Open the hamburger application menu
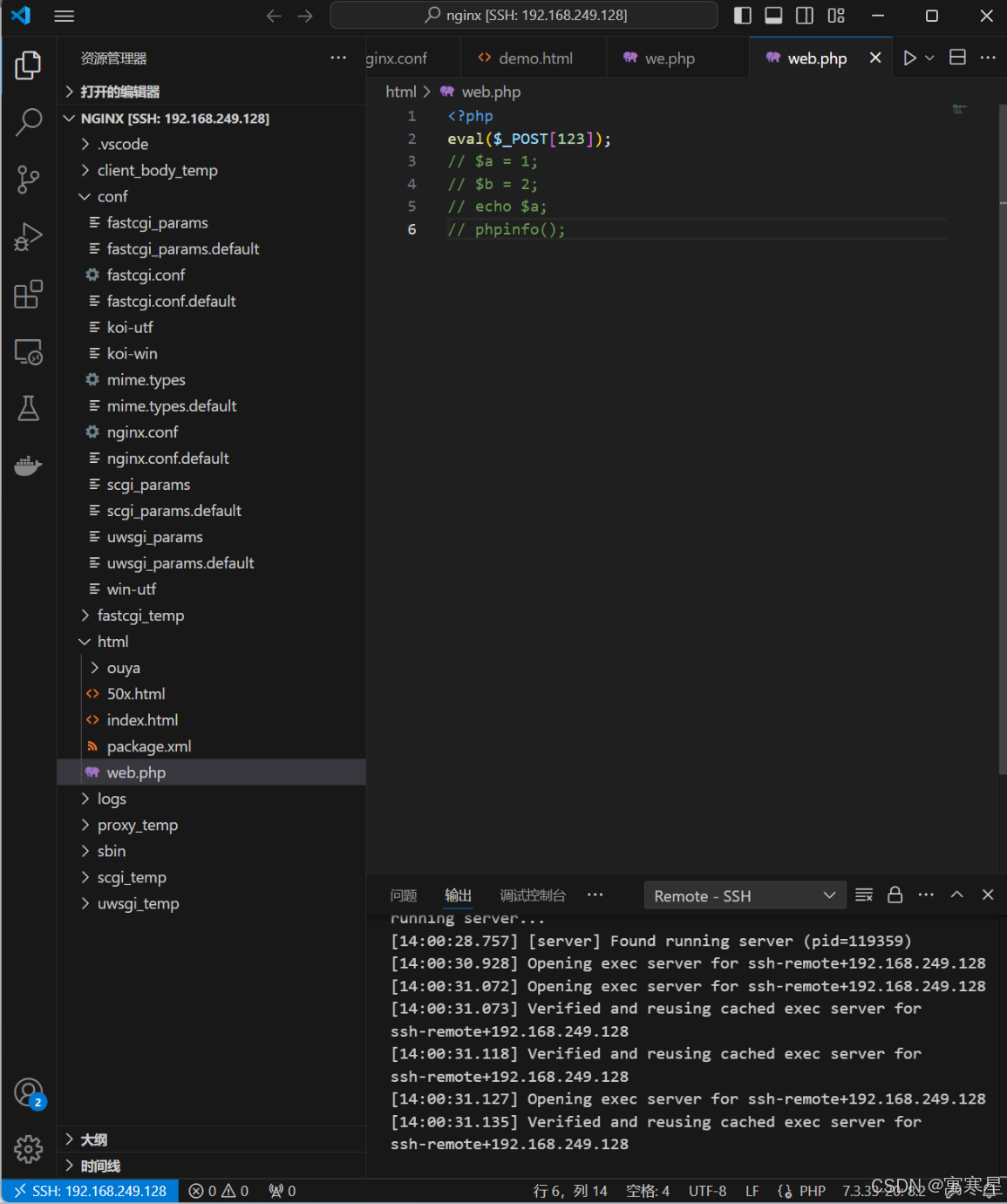The height and width of the screenshot is (1204, 1007). click(65, 16)
